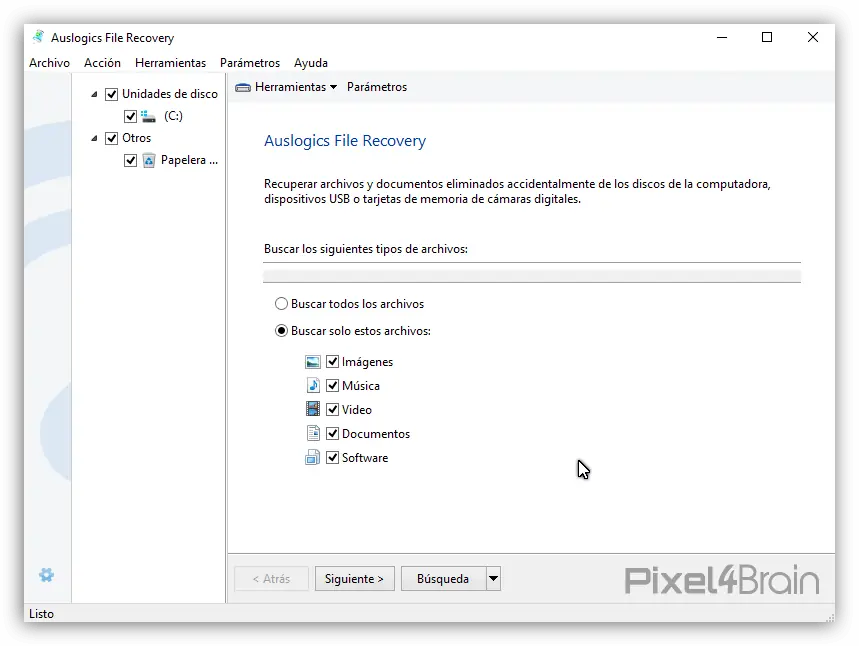859x646 pixels.
Task: Uncheck the Música checkbox
Action: (333, 386)
